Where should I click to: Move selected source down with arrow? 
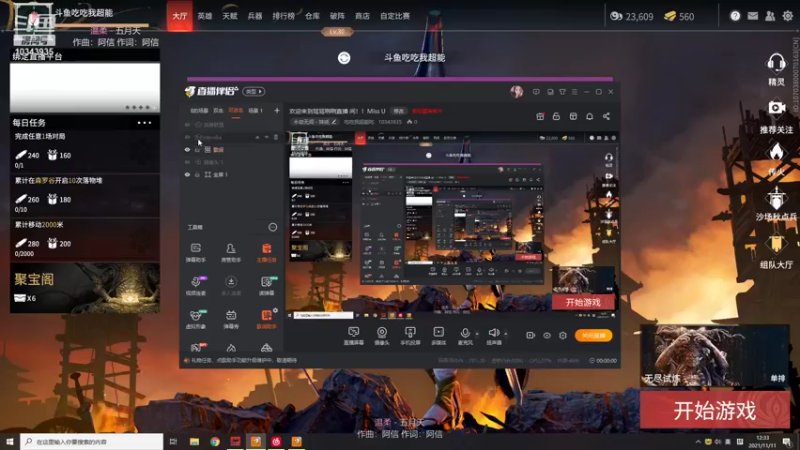tap(266, 137)
